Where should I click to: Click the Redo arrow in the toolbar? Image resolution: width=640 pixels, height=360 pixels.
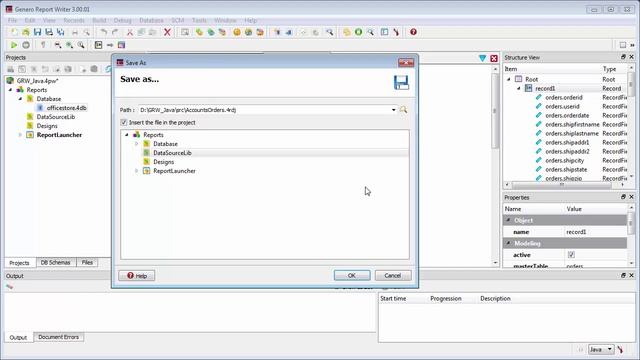point(115,32)
